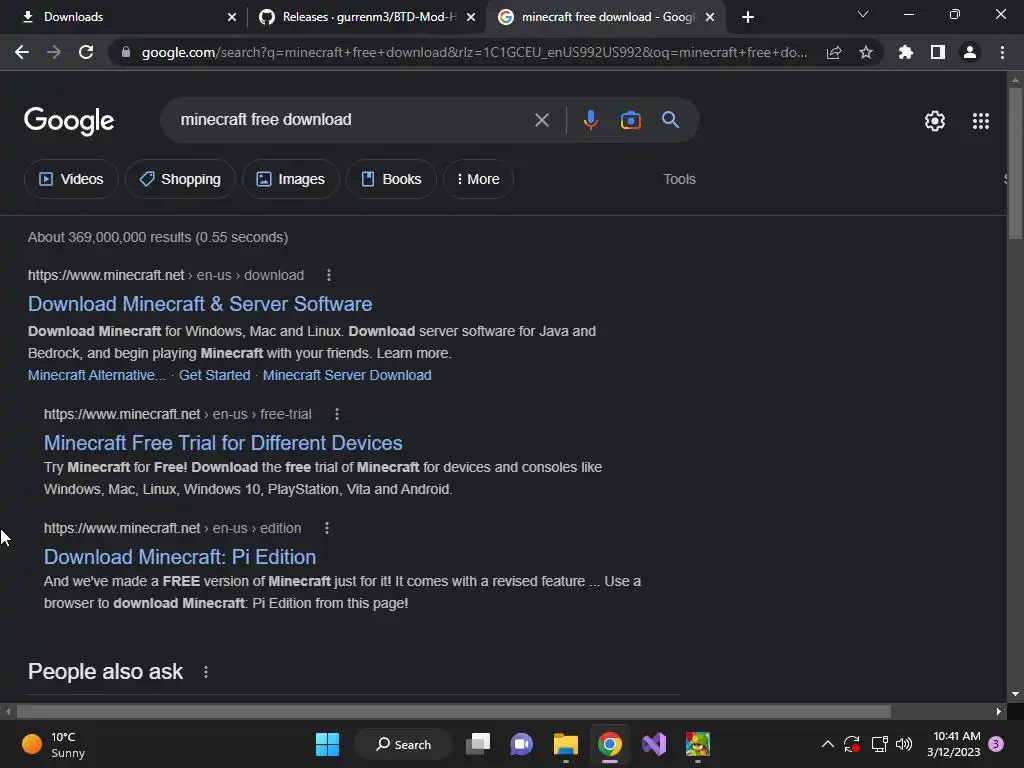View site information via the lock icon

tap(126, 52)
